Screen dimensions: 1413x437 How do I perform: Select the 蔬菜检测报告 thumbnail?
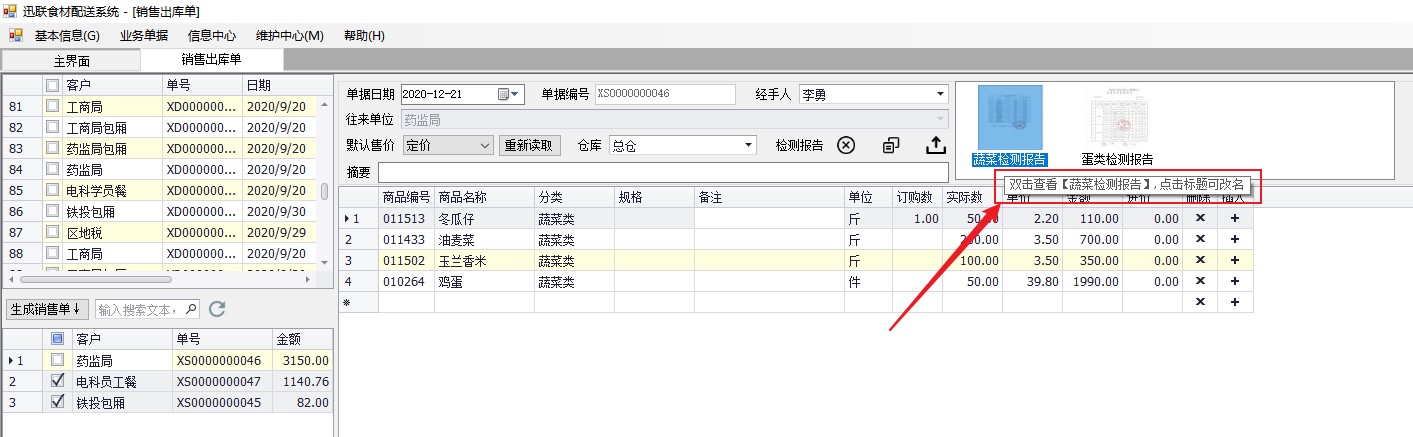[x=1009, y=118]
